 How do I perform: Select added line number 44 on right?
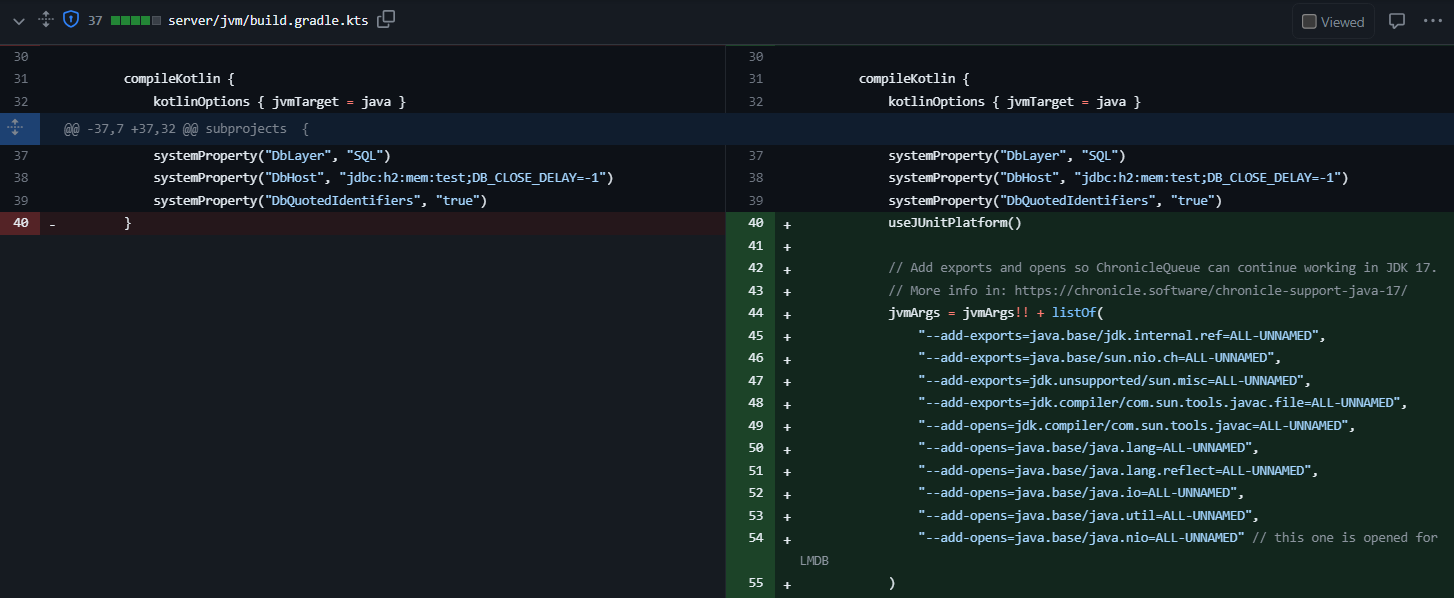[x=755, y=313]
